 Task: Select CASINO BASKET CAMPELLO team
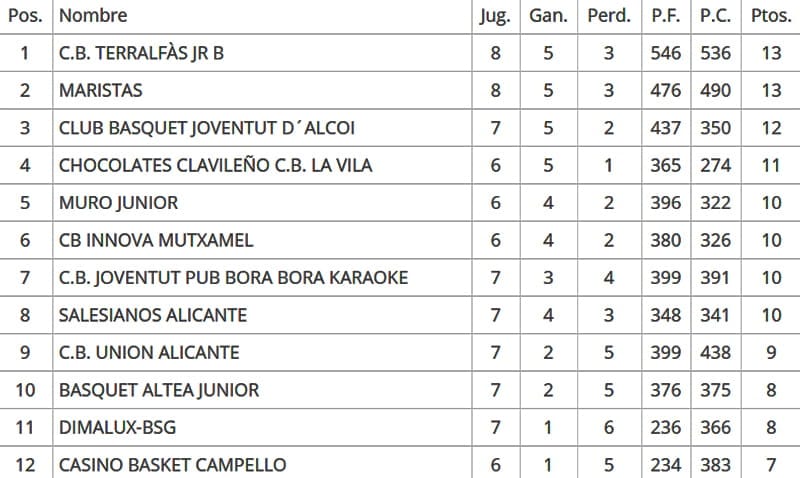(x=172, y=465)
